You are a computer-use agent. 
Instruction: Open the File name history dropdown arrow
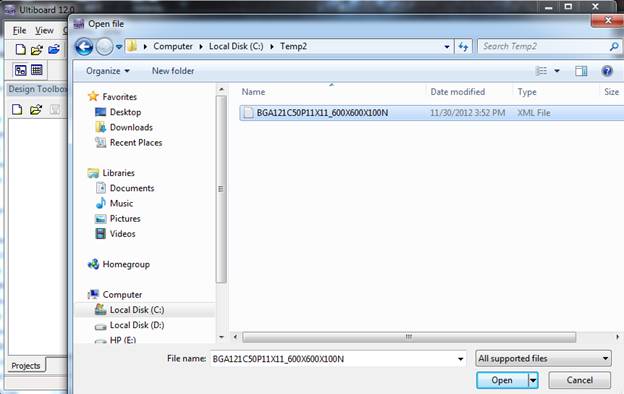[x=461, y=359]
